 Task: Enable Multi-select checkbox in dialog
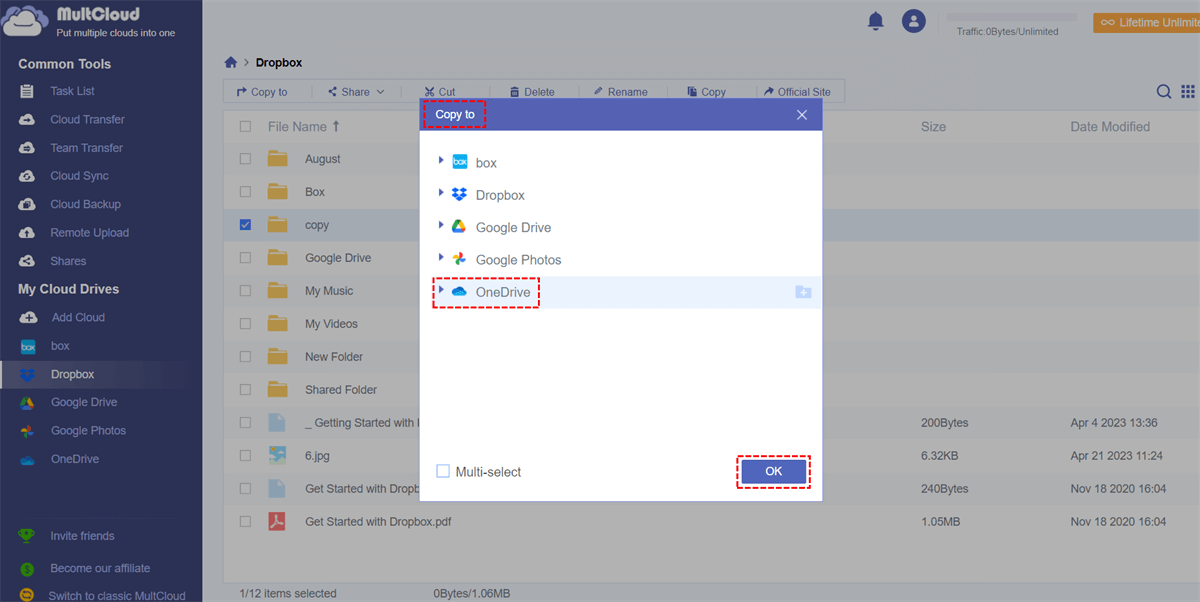click(443, 471)
